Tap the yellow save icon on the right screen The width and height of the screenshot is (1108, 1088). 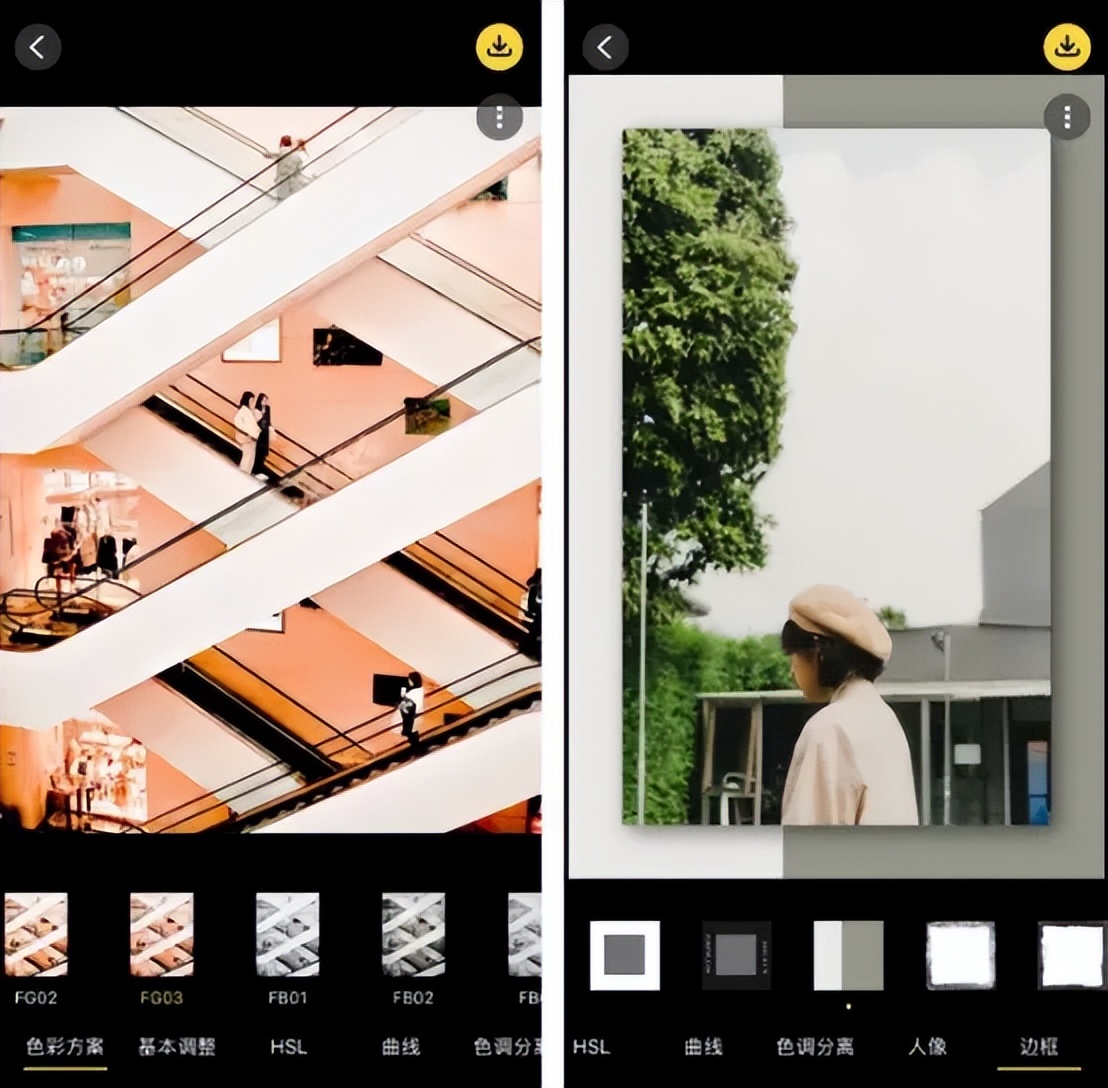1067,46
